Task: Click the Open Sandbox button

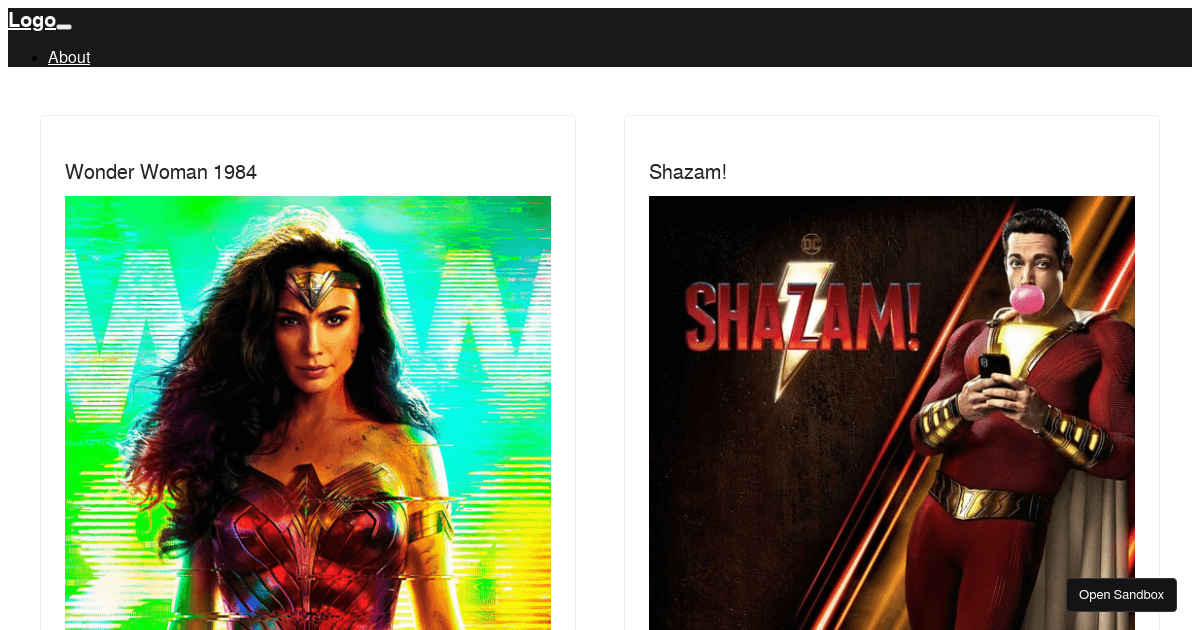Action: click(x=1121, y=594)
